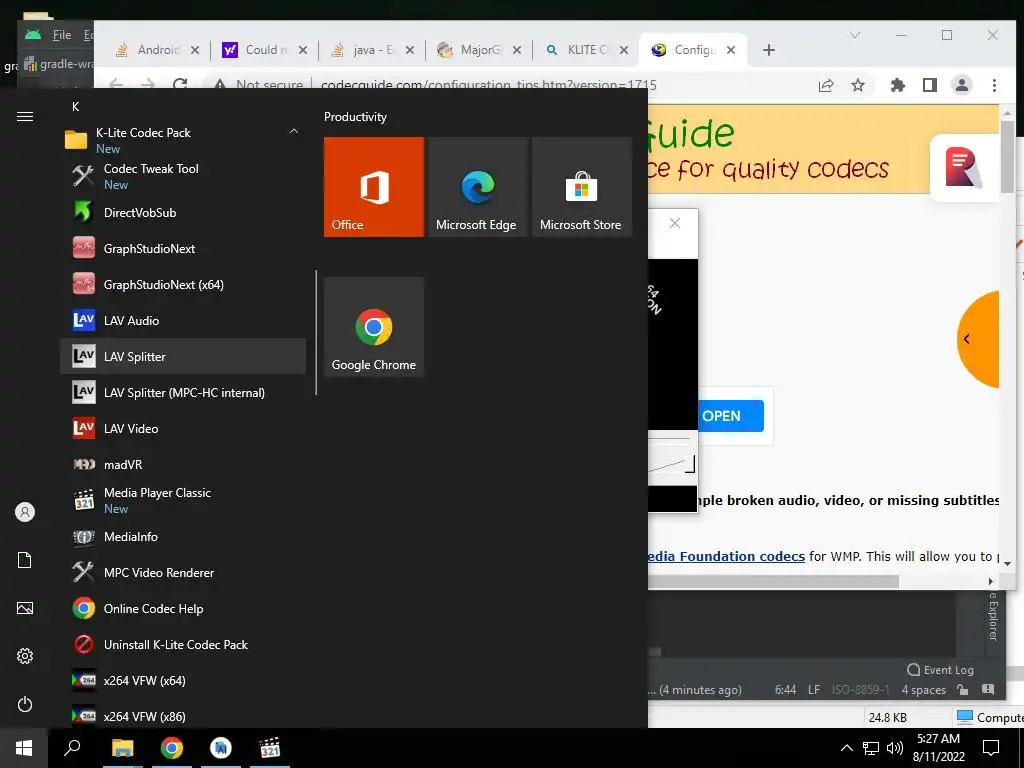Screen dimensions: 1024x768
Task: Open GraphStudioNext (x64) entry
Action: [x=183, y=284]
